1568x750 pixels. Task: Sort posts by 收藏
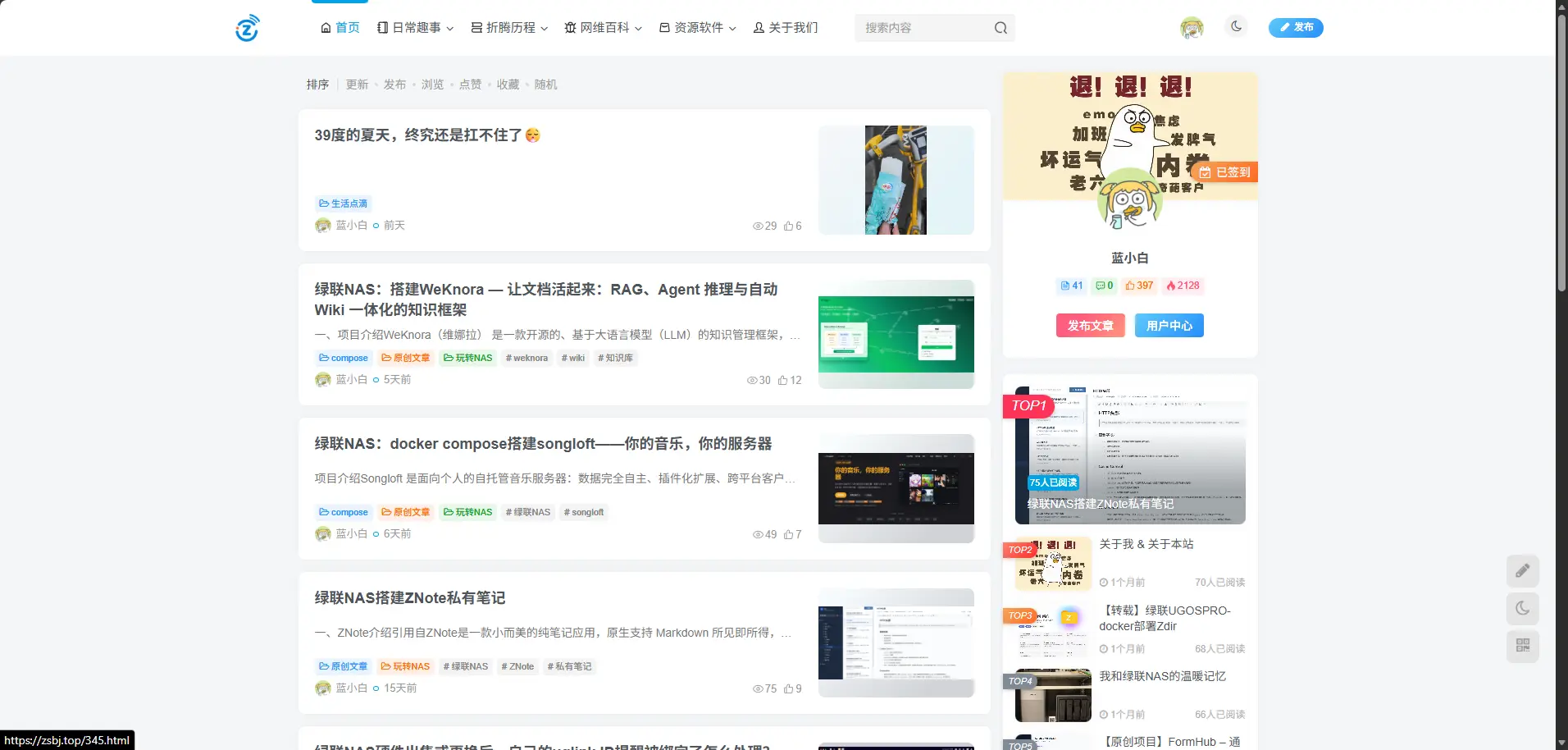[508, 85]
